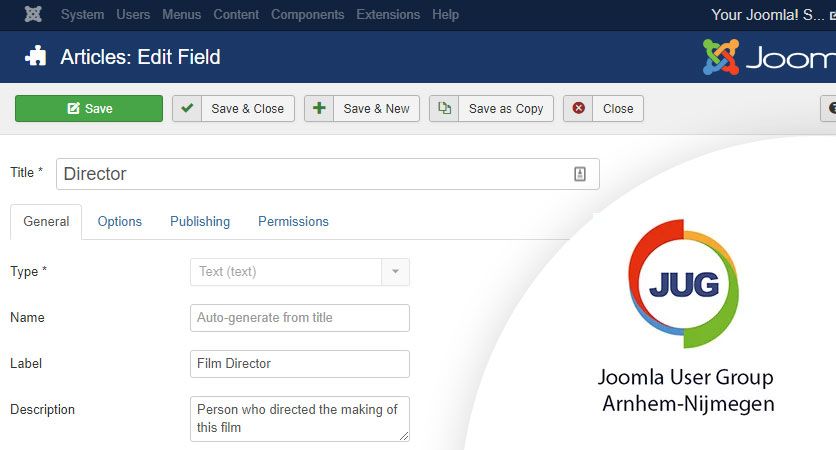The width and height of the screenshot is (836, 450).
Task: Open the Extensions menu
Action: (388, 14)
